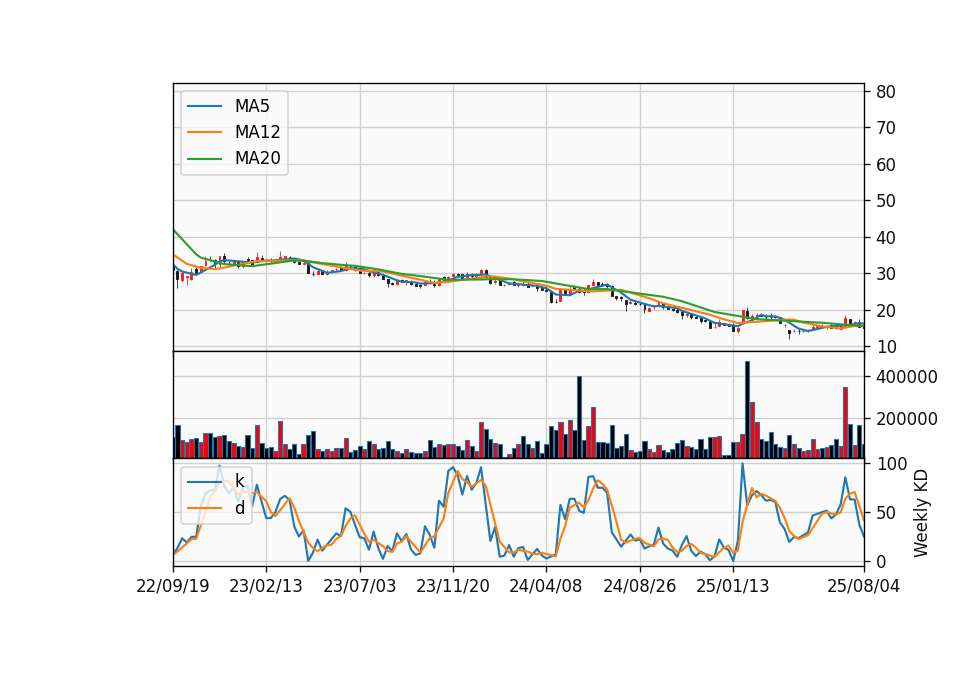Click the MA5 legend label
Image resolution: width=960 pixels, height=690 pixels.
click(x=252, y=106)
